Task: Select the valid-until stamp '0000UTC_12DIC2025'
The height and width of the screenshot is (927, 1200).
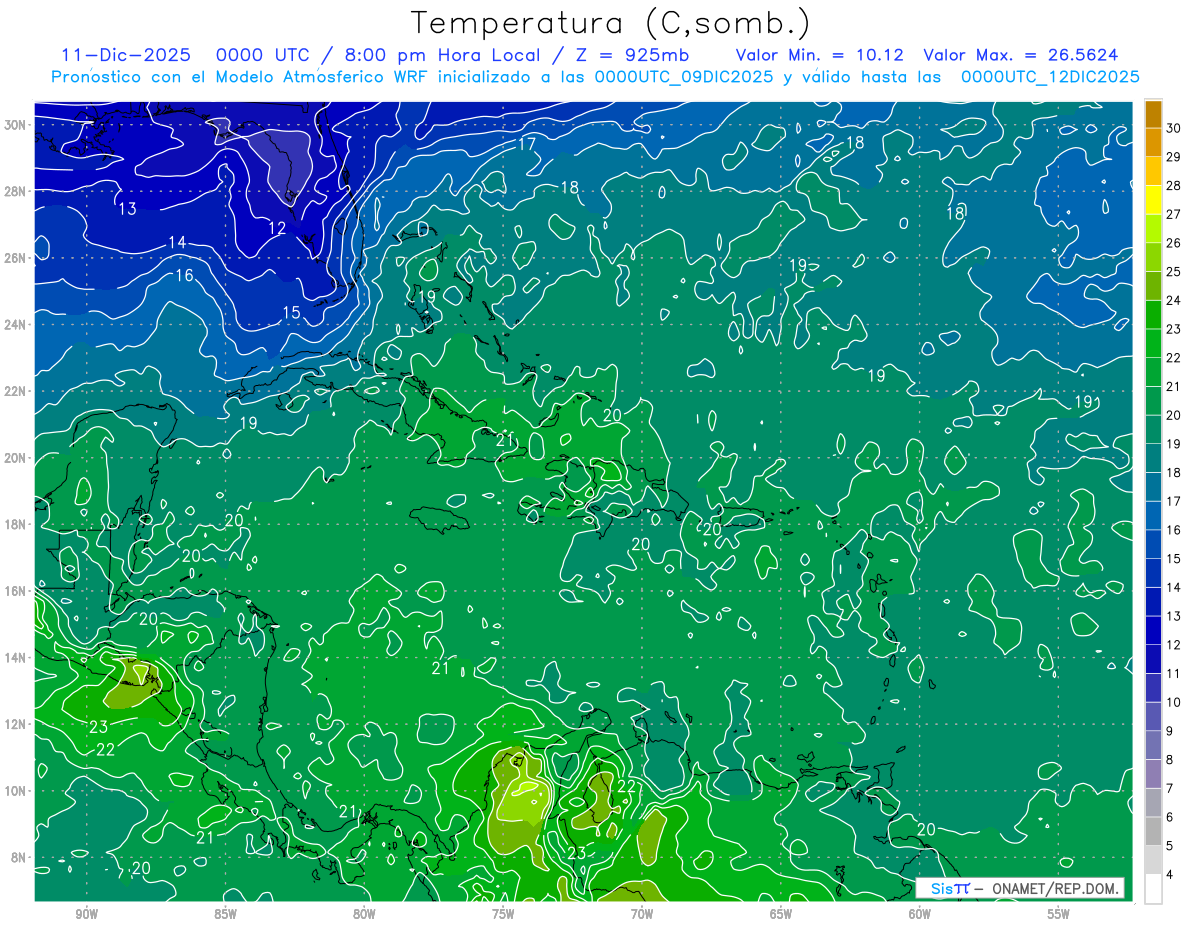Action: click(x=1050, y=77)
